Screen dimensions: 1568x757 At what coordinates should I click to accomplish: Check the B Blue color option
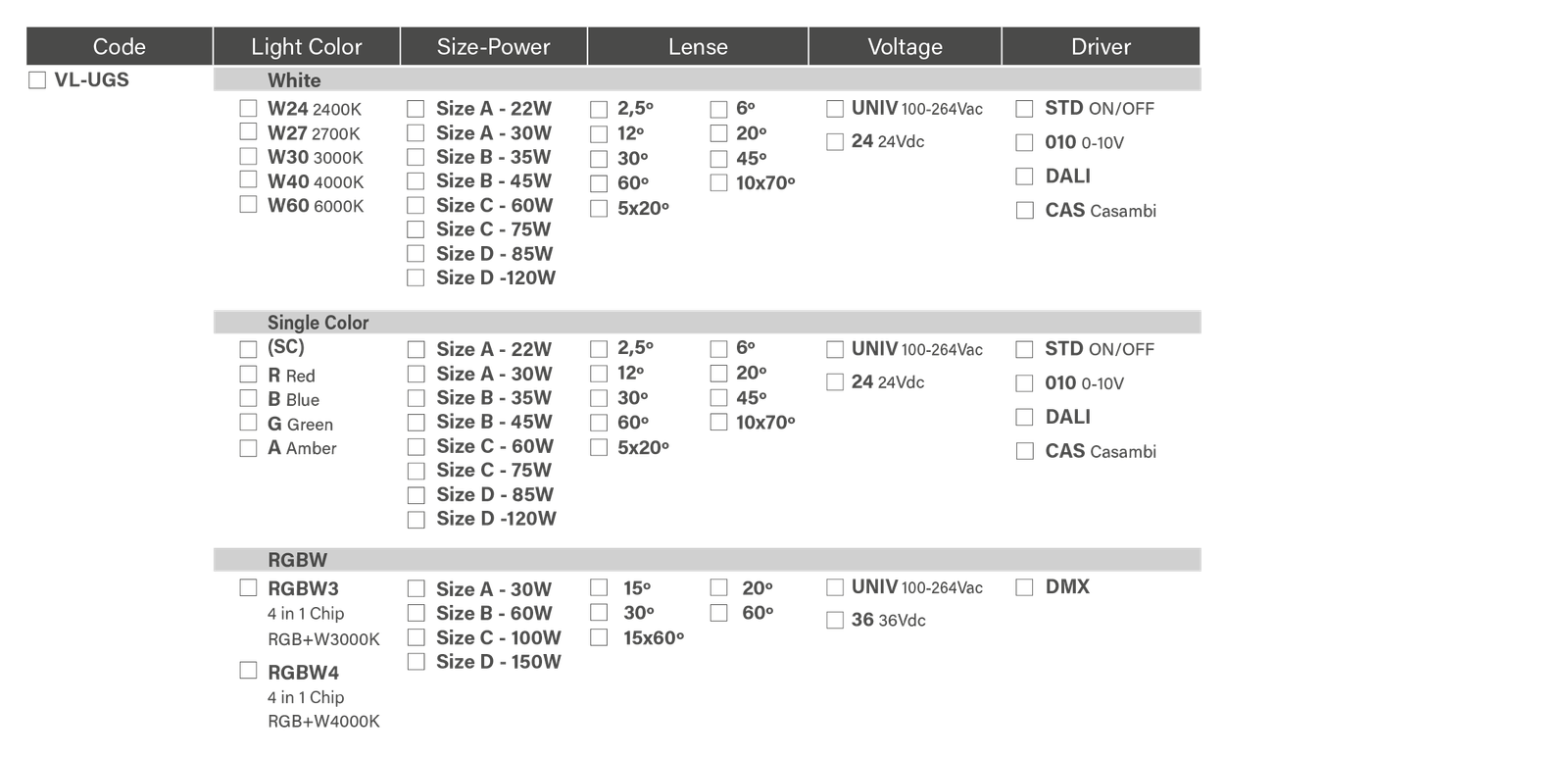pyautogui.click(x=249, y=398)
